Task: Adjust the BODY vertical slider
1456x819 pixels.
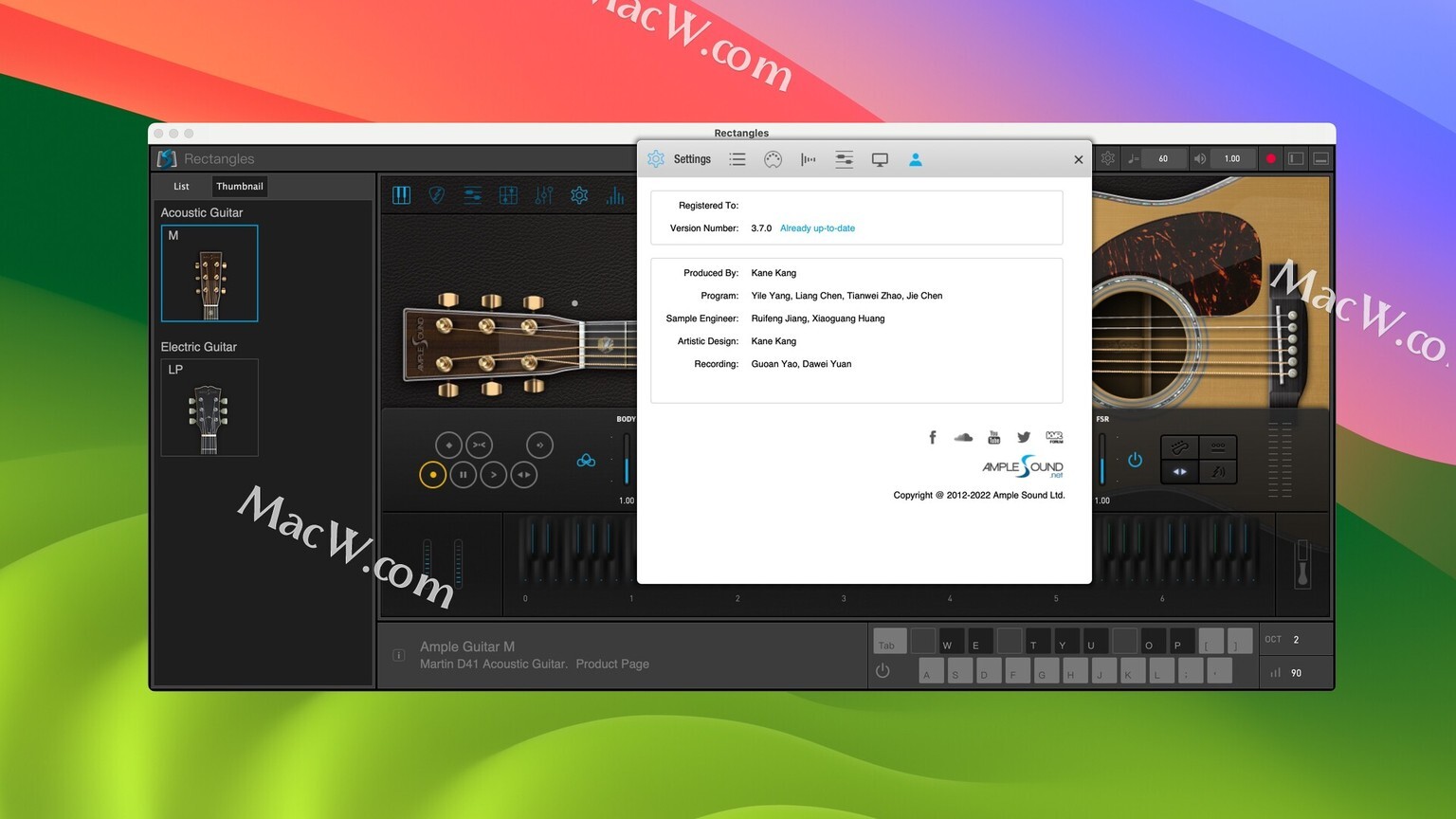Action: coord(627,459)
